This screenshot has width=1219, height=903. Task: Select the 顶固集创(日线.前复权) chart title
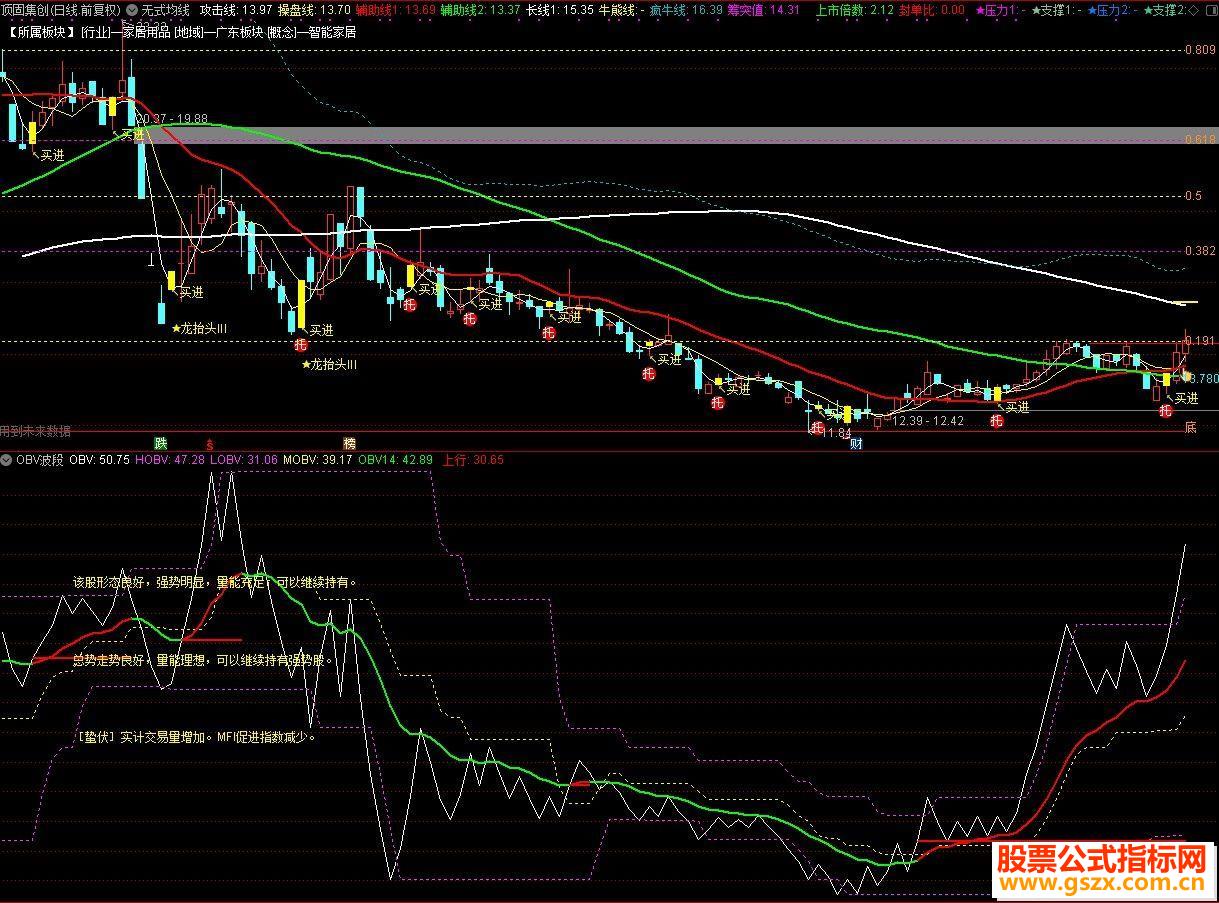point(61,10)
